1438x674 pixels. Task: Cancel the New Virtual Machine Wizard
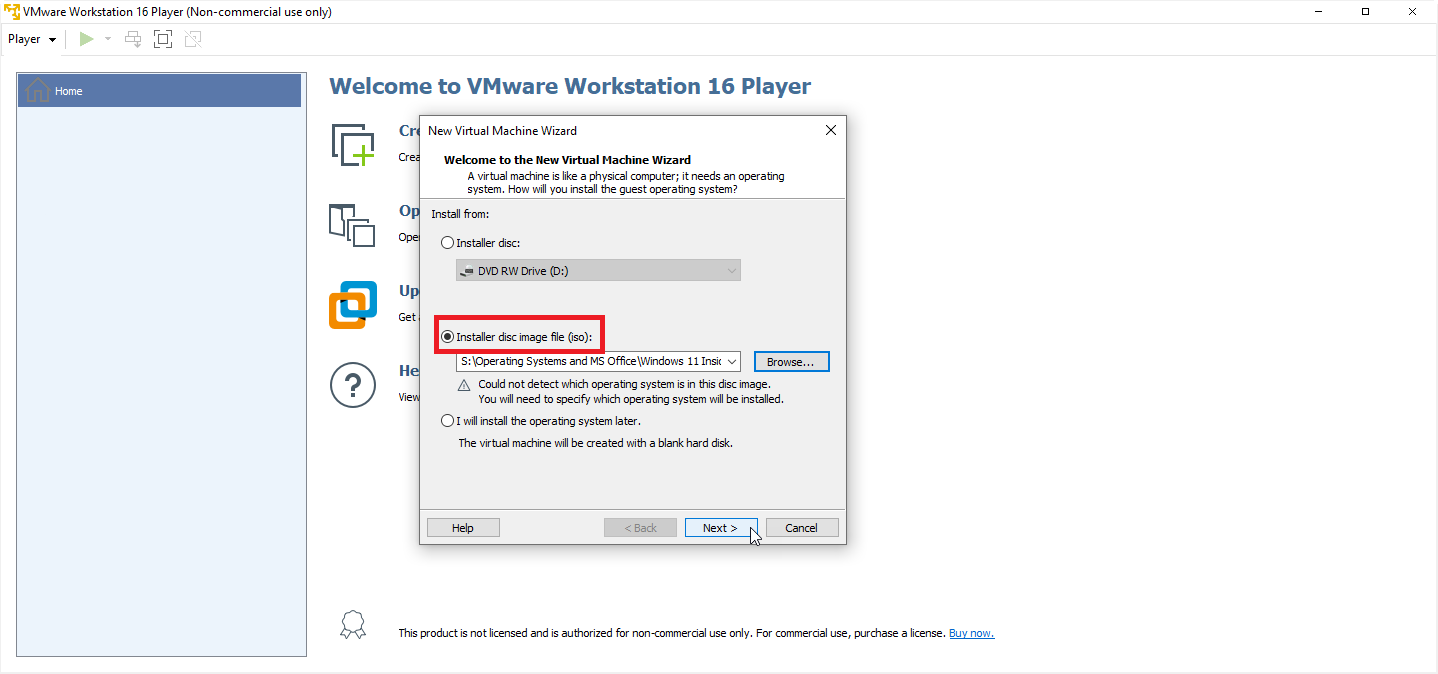tap(802, 528)
